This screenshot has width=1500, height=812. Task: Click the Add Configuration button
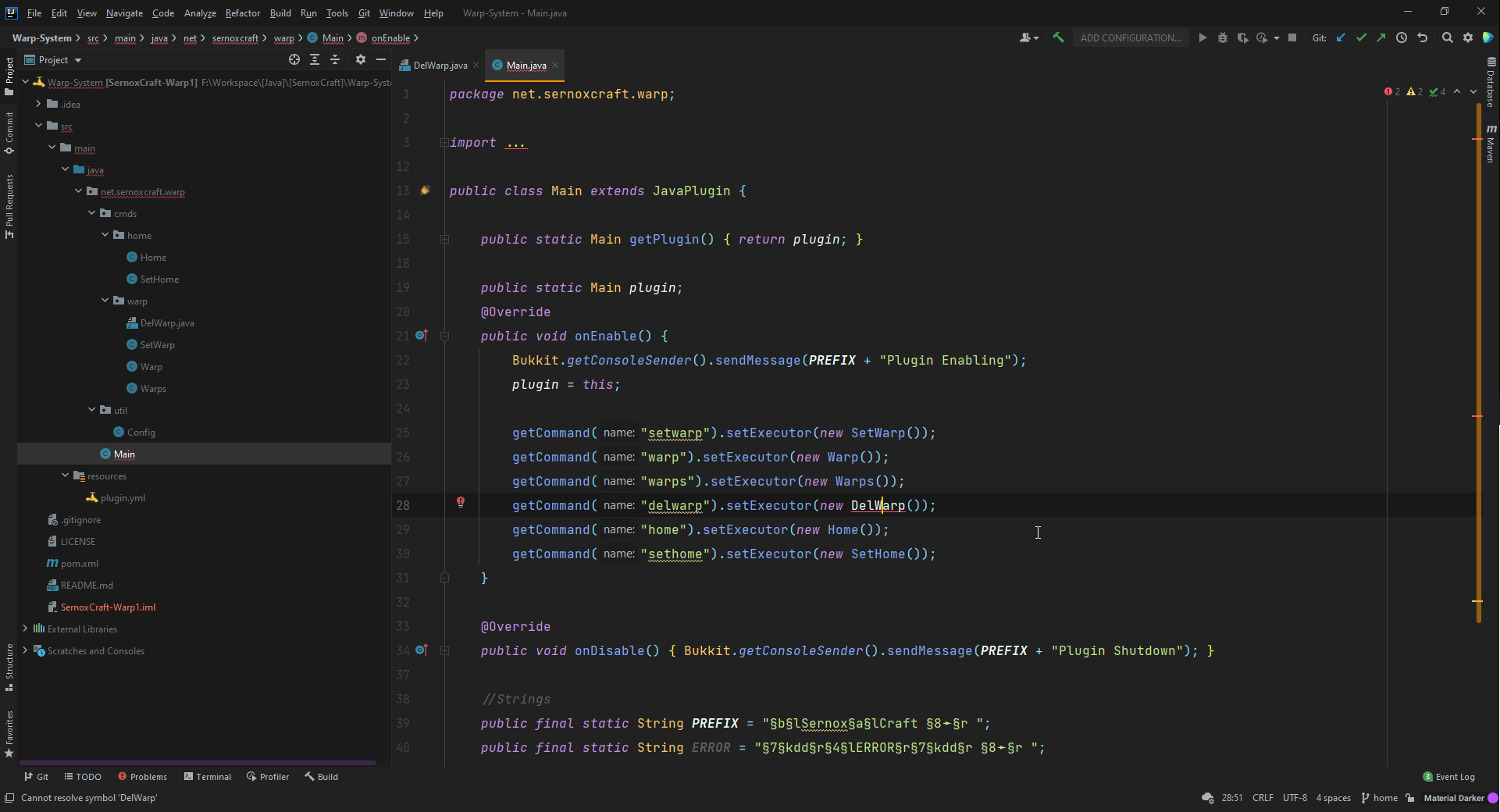(1130, 37)
